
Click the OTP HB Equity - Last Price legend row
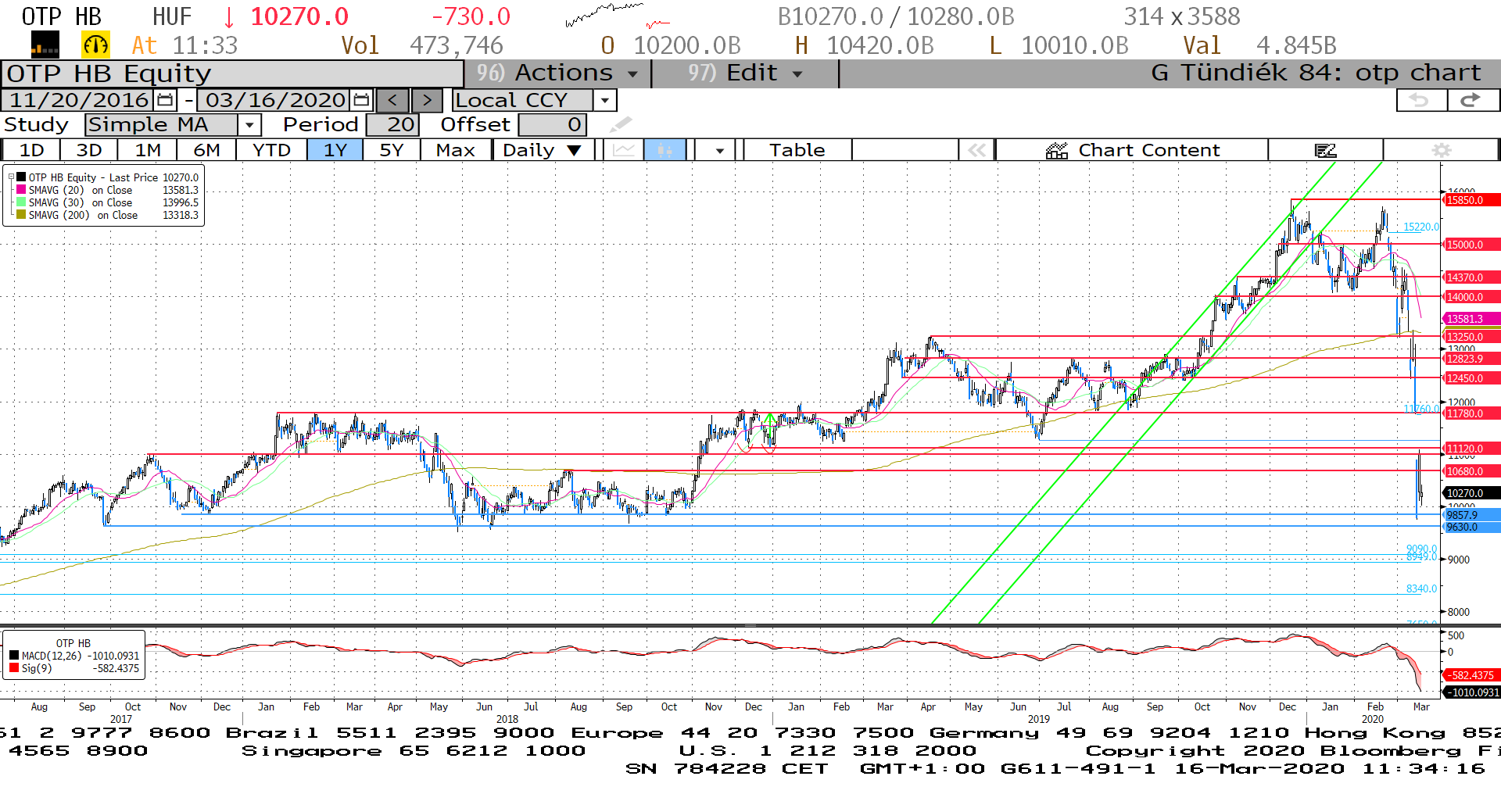click(x=107, y=177)
